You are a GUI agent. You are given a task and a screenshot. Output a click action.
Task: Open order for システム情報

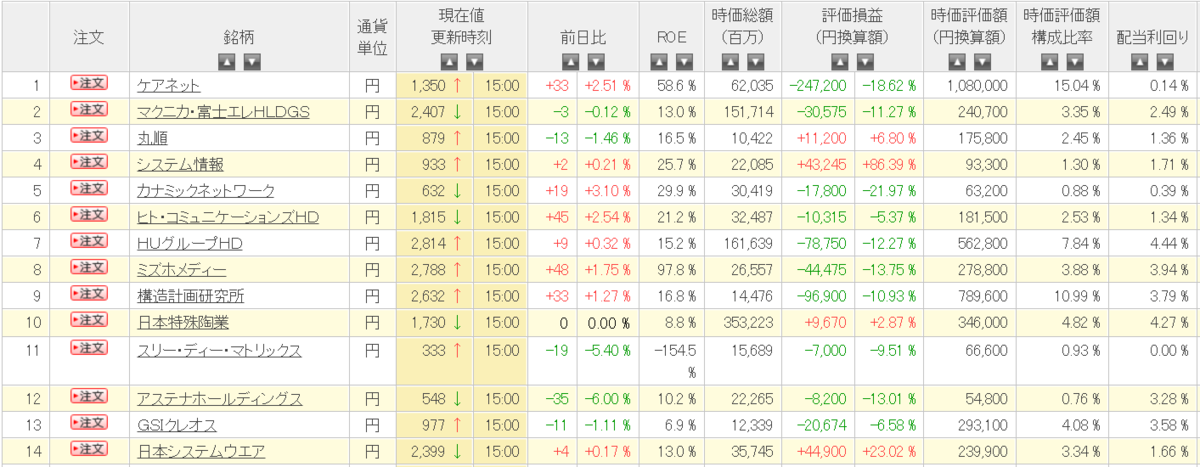pos(88,162)
